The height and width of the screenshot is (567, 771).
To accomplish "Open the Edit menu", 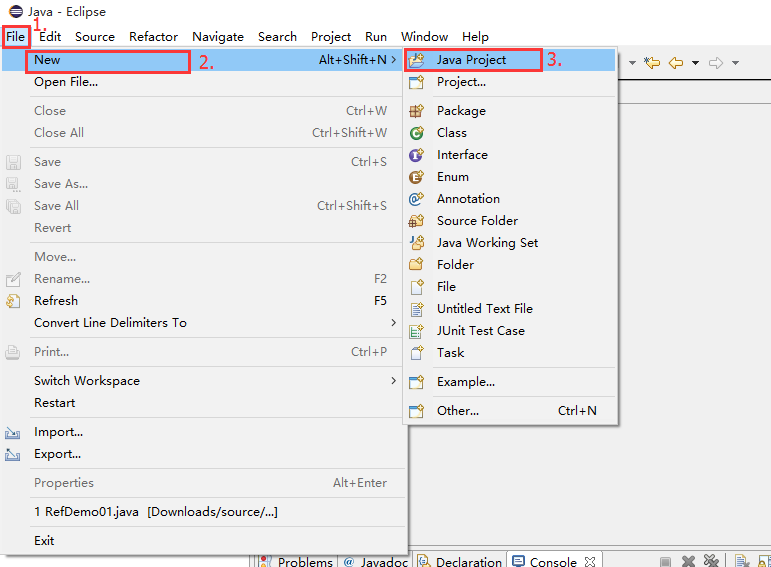I will pyautogui.click(x=50, y=37).
